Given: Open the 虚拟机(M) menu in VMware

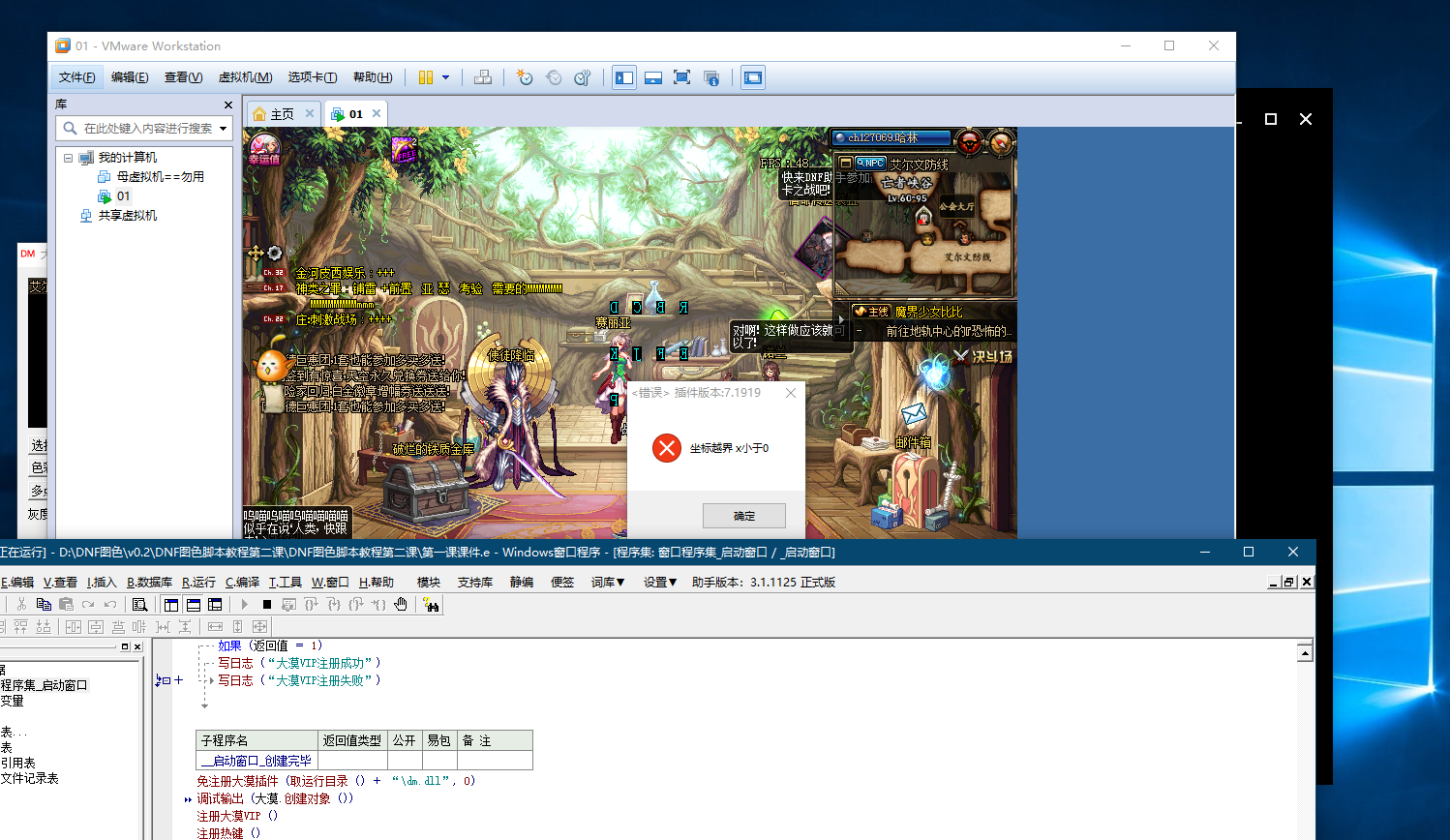Looking at the screenshot, I should click(x=245, y=77).
